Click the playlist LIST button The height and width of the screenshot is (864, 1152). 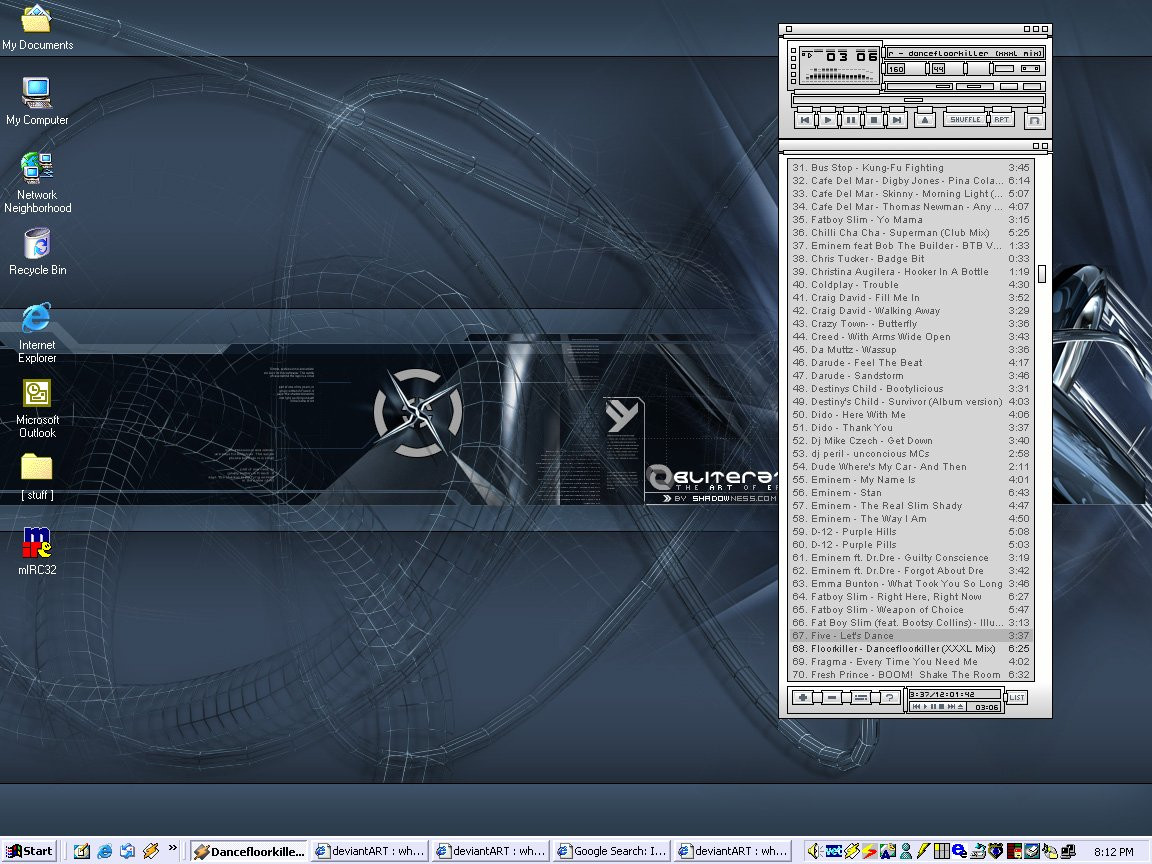1017,697
